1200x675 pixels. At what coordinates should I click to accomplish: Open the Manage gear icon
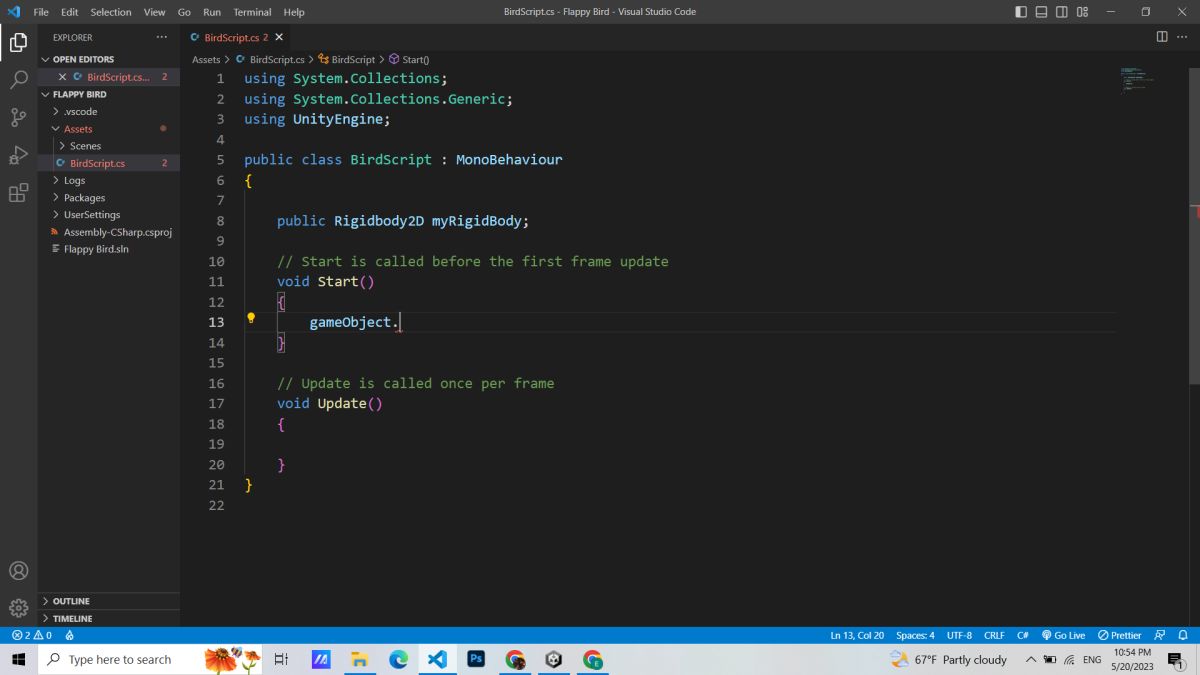[x=18, y=608]
